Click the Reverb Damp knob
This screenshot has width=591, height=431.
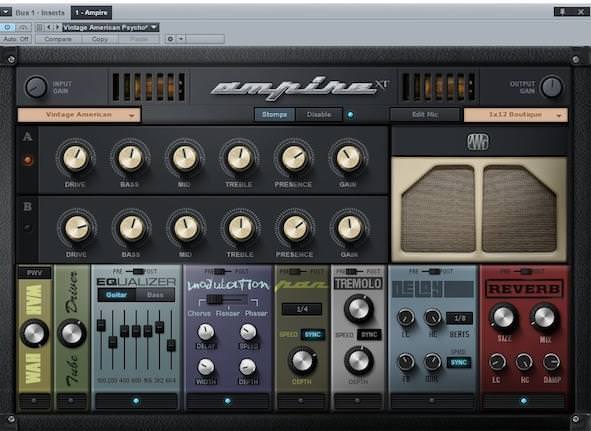(x=551, y=362)
